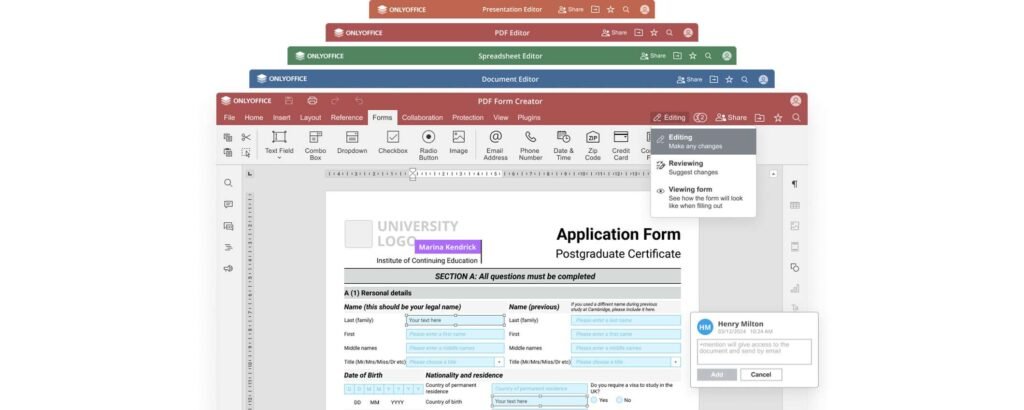Switch to the Home tab
Viewport: 1024px width, 410px height.
pyautogui.click(x=253, y=118)
